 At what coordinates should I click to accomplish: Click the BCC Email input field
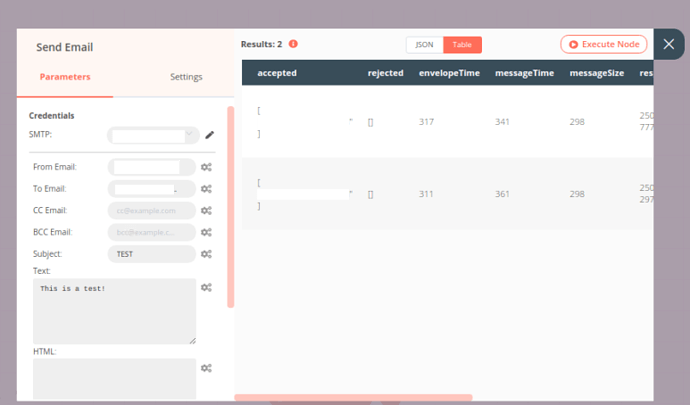point(151,232)
